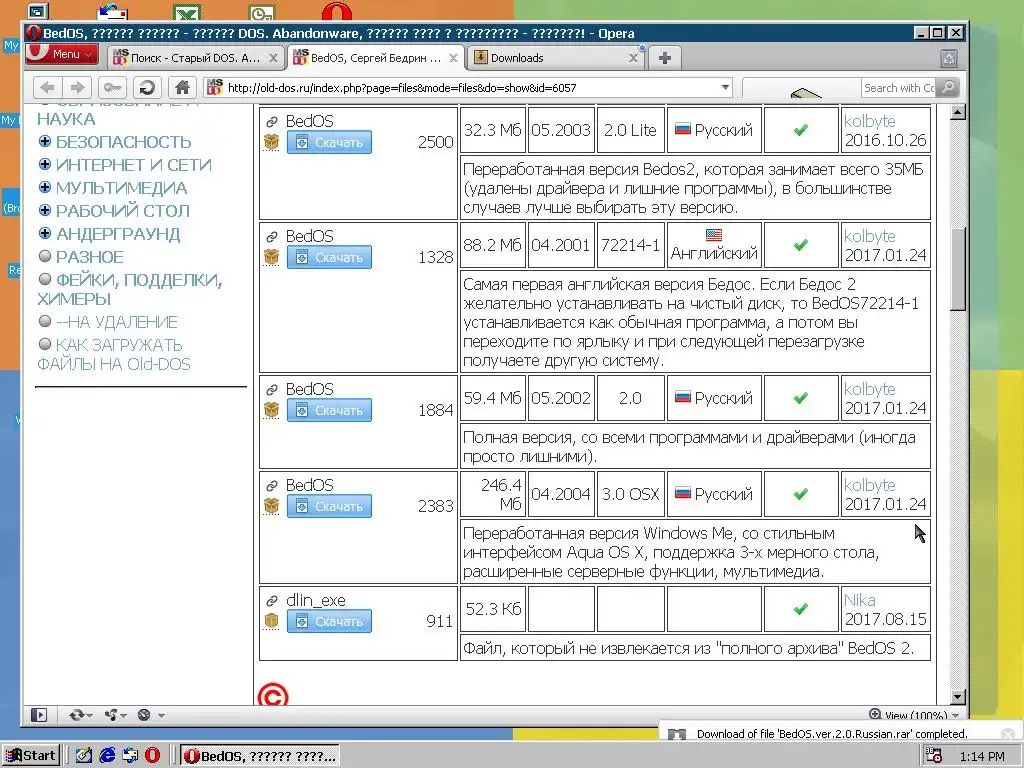The image size is (1024, 768).
Task: Open the РАЗНОЕ category link
Action: [89, 257]
